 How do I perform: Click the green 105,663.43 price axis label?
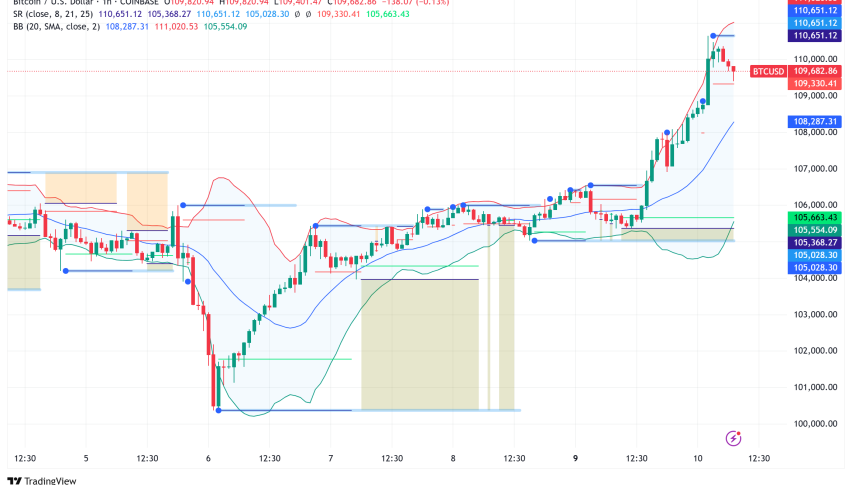click(x=815, y=218)
